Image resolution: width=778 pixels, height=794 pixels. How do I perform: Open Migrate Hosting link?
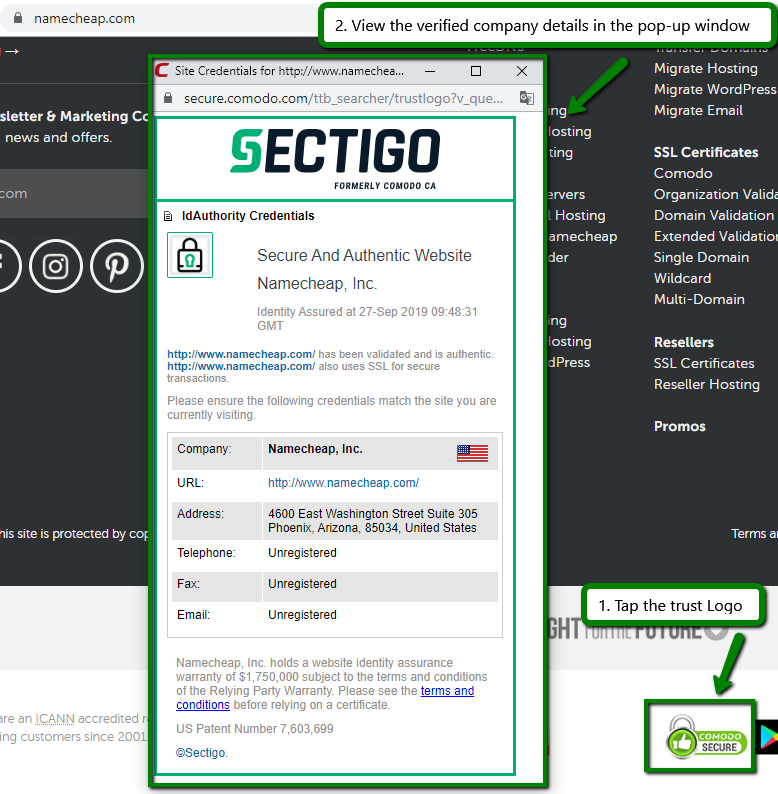tap(706, 68)
